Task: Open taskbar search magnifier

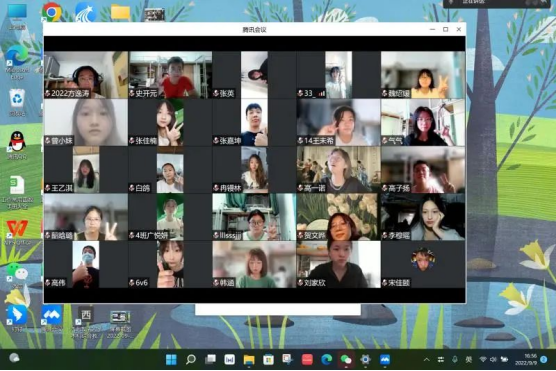Action: tap(191, 360)
